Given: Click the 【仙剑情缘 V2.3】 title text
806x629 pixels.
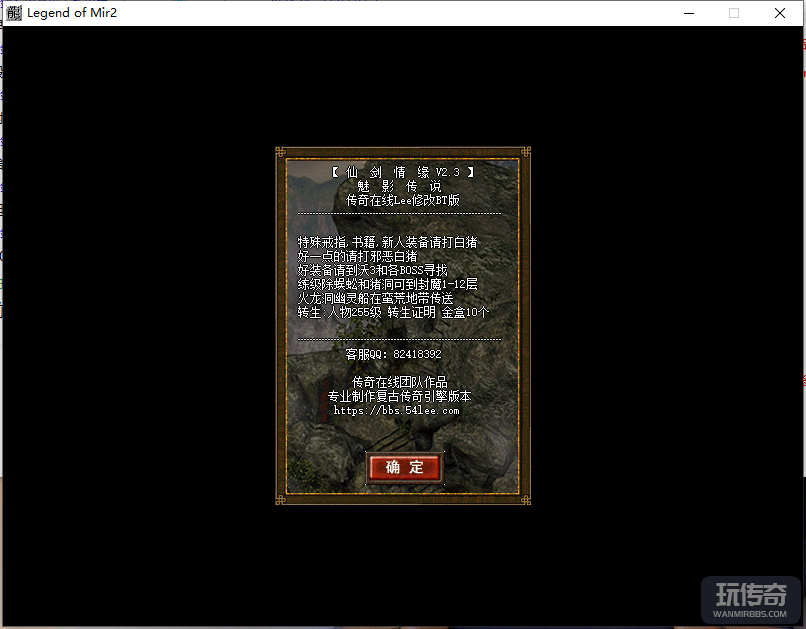Looking at the screenshot, I should tap(403, 172).
